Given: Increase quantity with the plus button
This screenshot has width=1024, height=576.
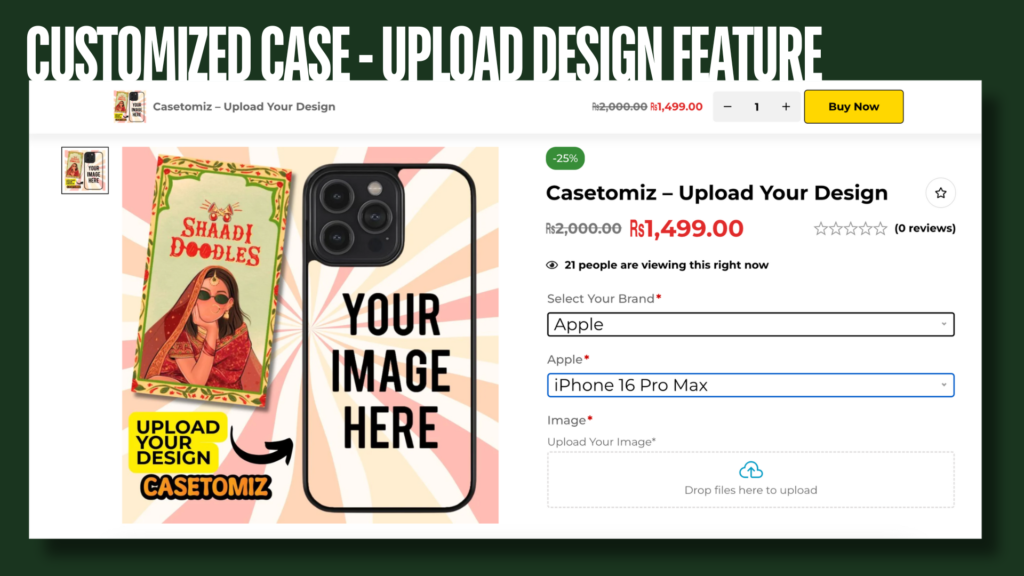Looking at the screenshot, I should tap(786, 106).
